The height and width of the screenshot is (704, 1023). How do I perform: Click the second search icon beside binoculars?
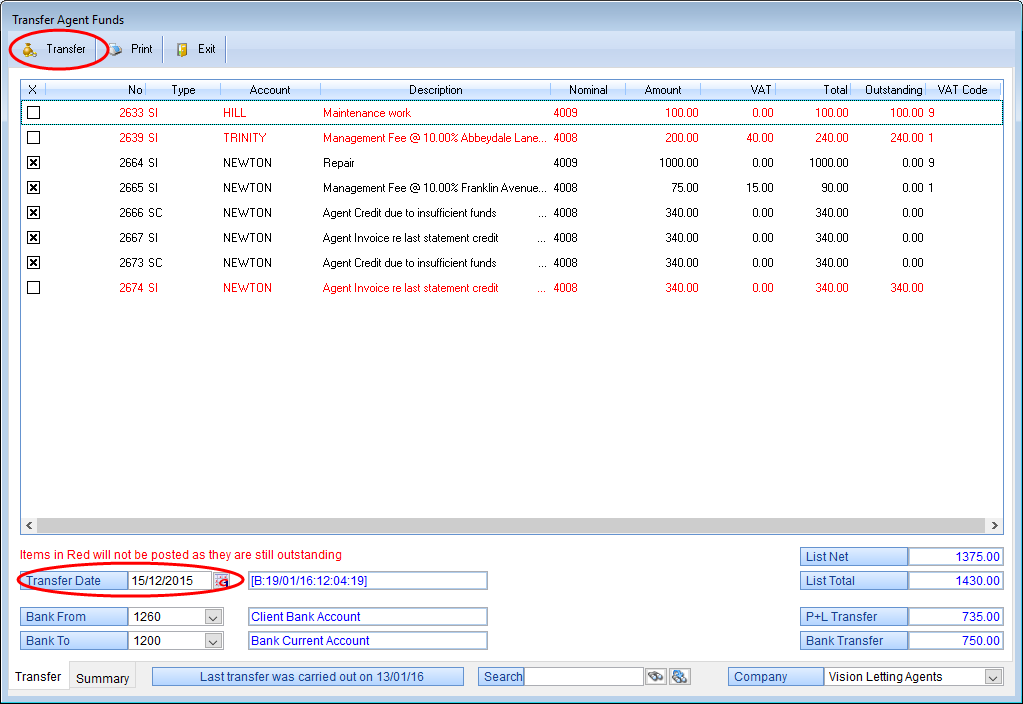click(x=680, y=677)
